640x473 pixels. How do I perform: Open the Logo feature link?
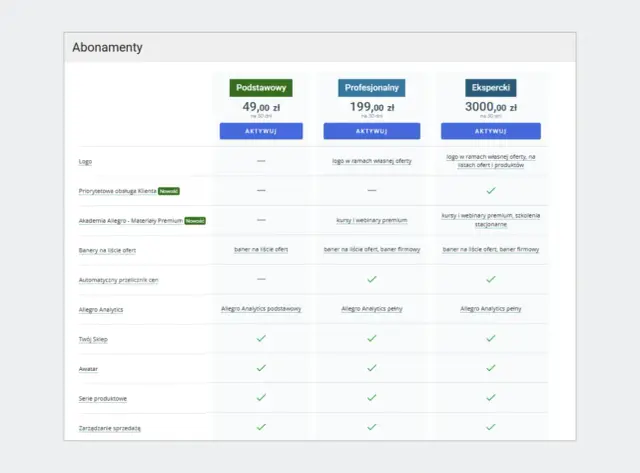coord(85,162)
